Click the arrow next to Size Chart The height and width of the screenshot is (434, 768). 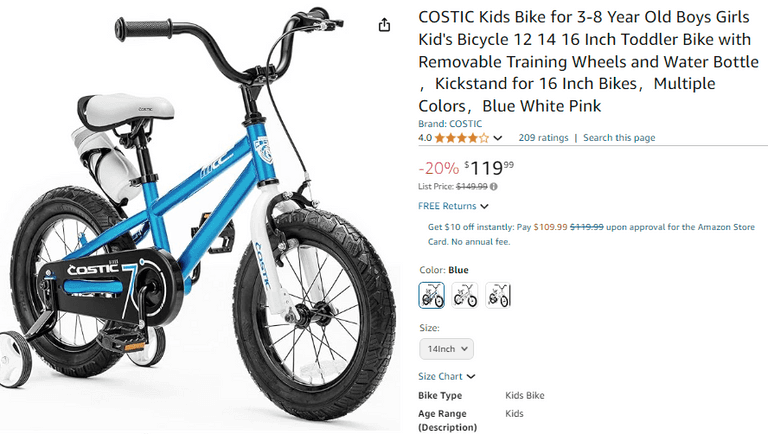[471, 377]
